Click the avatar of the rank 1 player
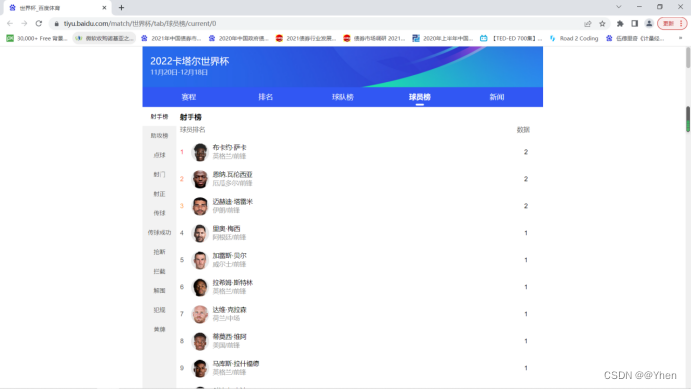This screenshot has width=692, height=389. (200, 152)
